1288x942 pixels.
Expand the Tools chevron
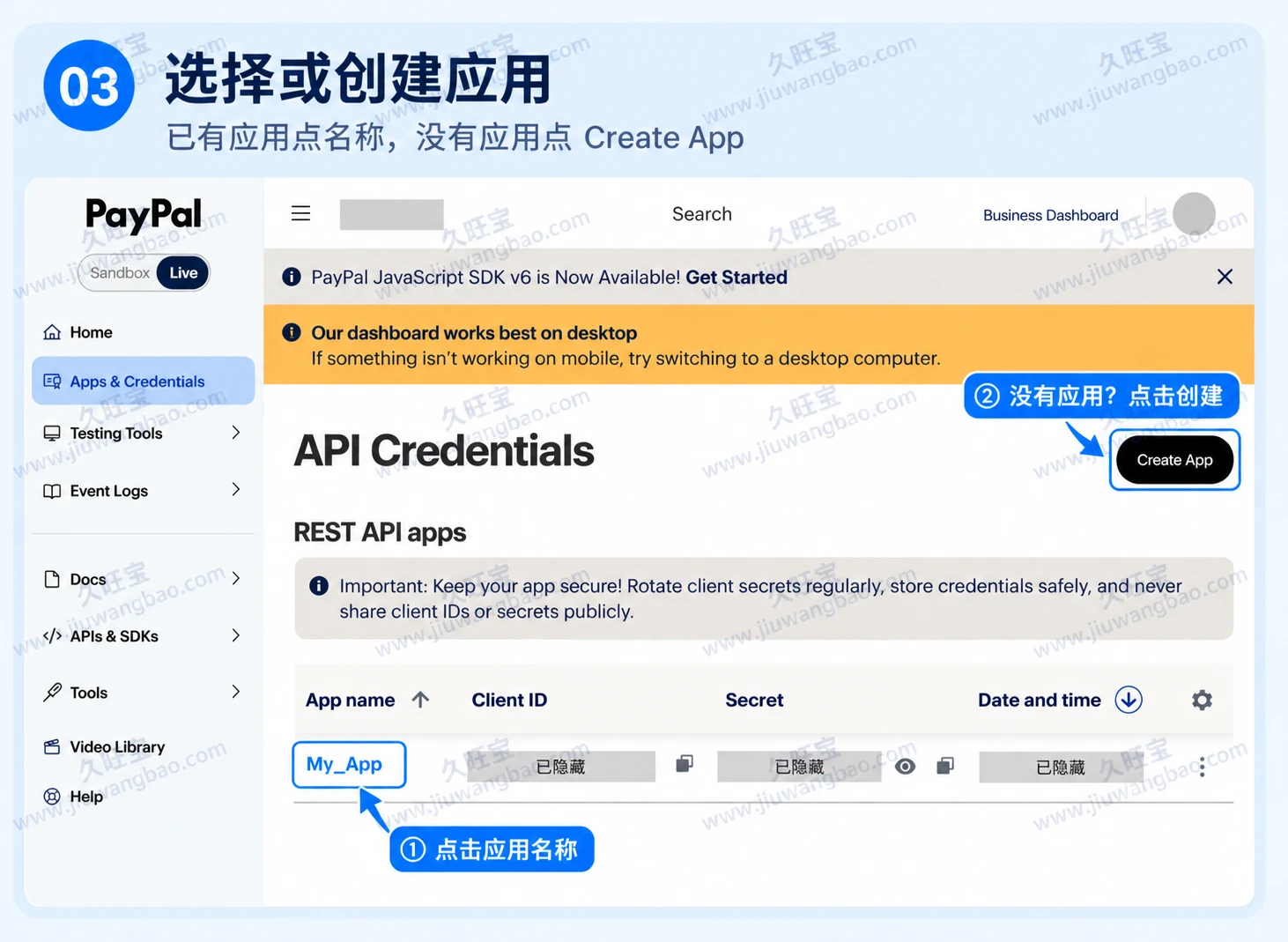pos(235,692)
